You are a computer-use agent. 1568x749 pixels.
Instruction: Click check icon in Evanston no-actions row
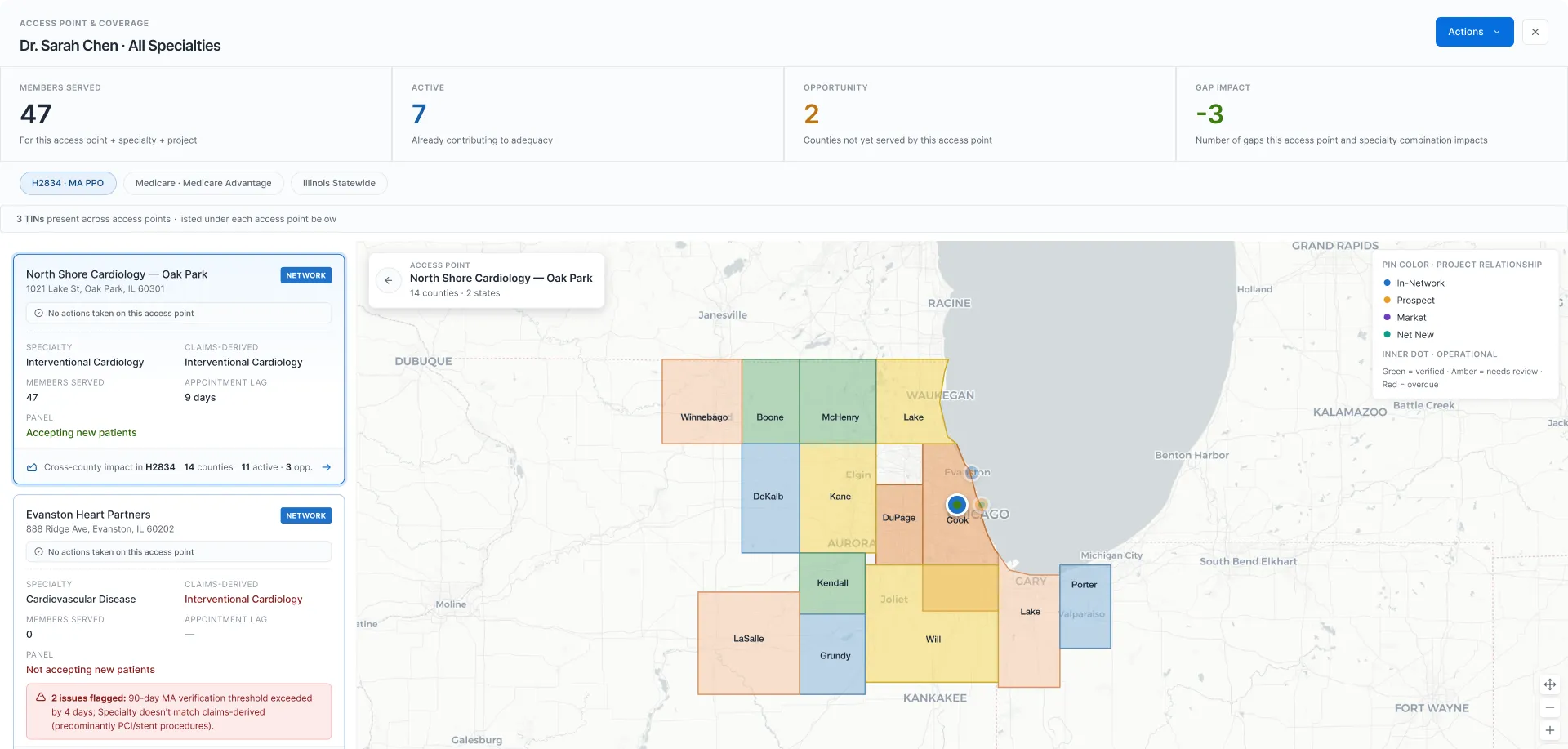pyautogui.click(x=38, y=551)
